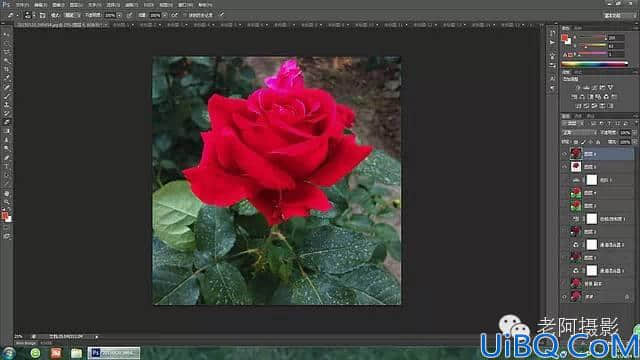Open the eraser Mode dropdown
Screen dimensions: 640x360
point(72,15)
